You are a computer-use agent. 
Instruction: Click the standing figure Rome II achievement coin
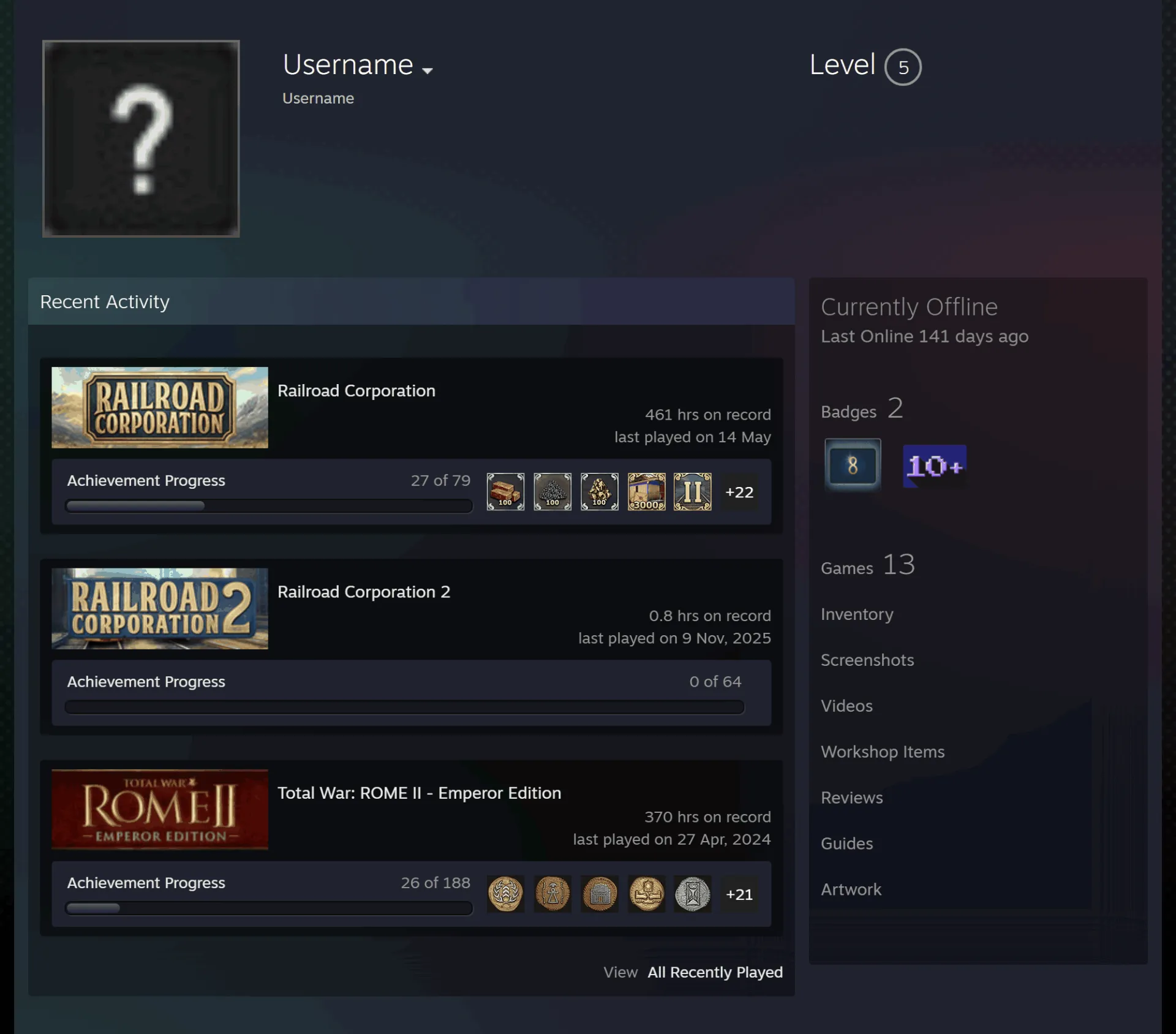coord(552,894)
